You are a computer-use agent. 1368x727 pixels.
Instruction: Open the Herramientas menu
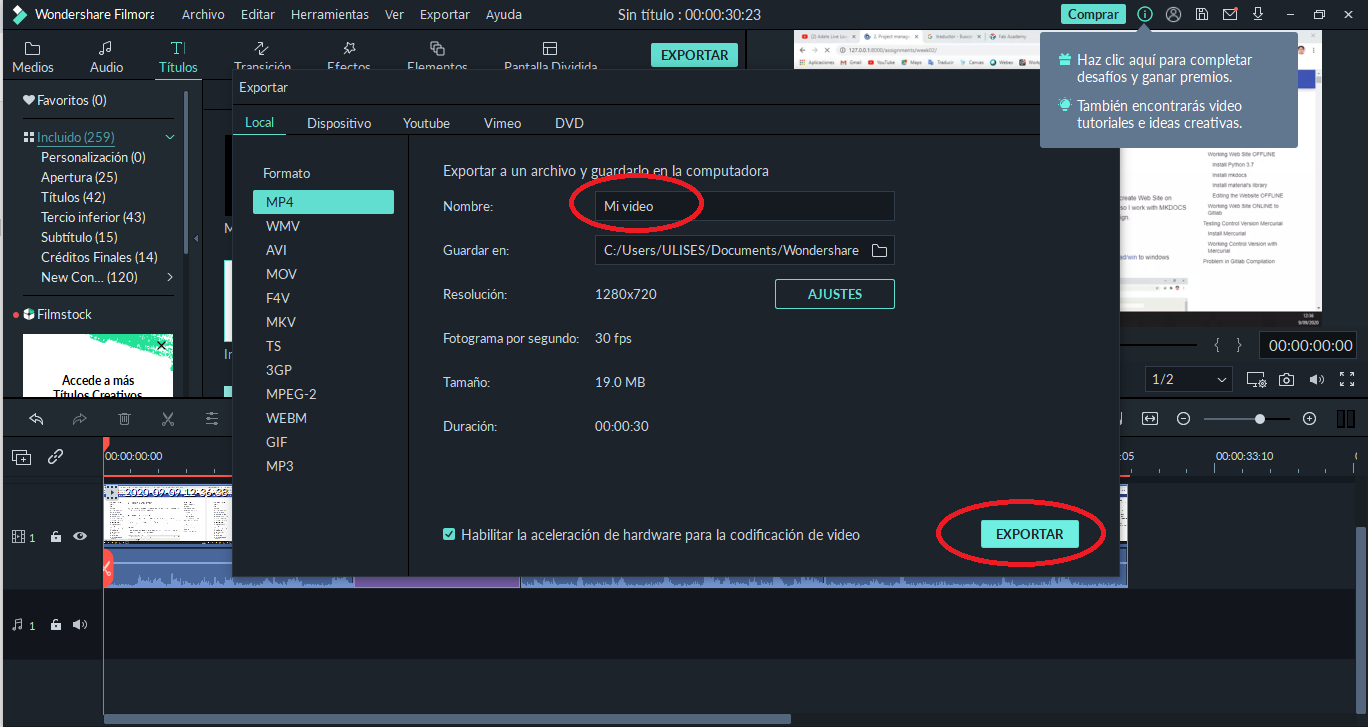tap(330, 15)
